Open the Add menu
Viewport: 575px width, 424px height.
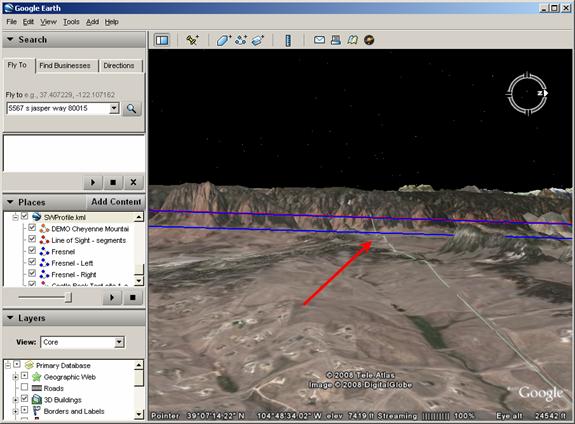click(92, 22)
